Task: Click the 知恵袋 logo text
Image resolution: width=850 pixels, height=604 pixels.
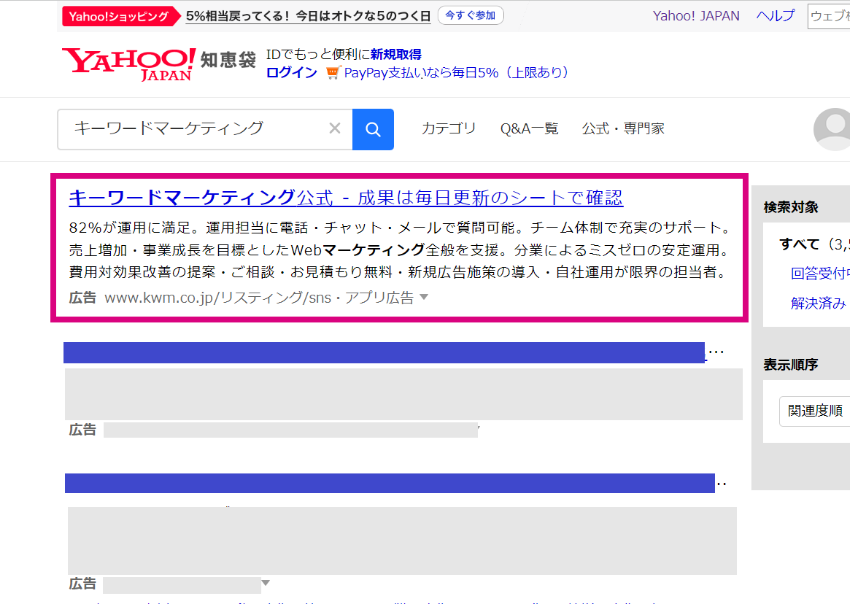Action: coord(228,60)
